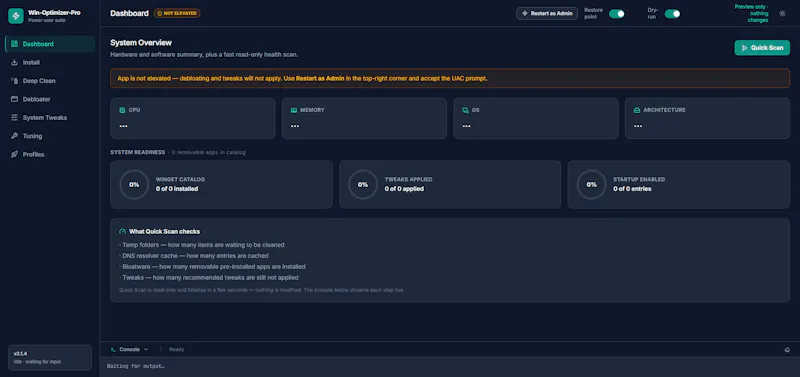800x377 pixels.
Task: Collapse the Console panel via its chevron
Action: click(146, 349)
